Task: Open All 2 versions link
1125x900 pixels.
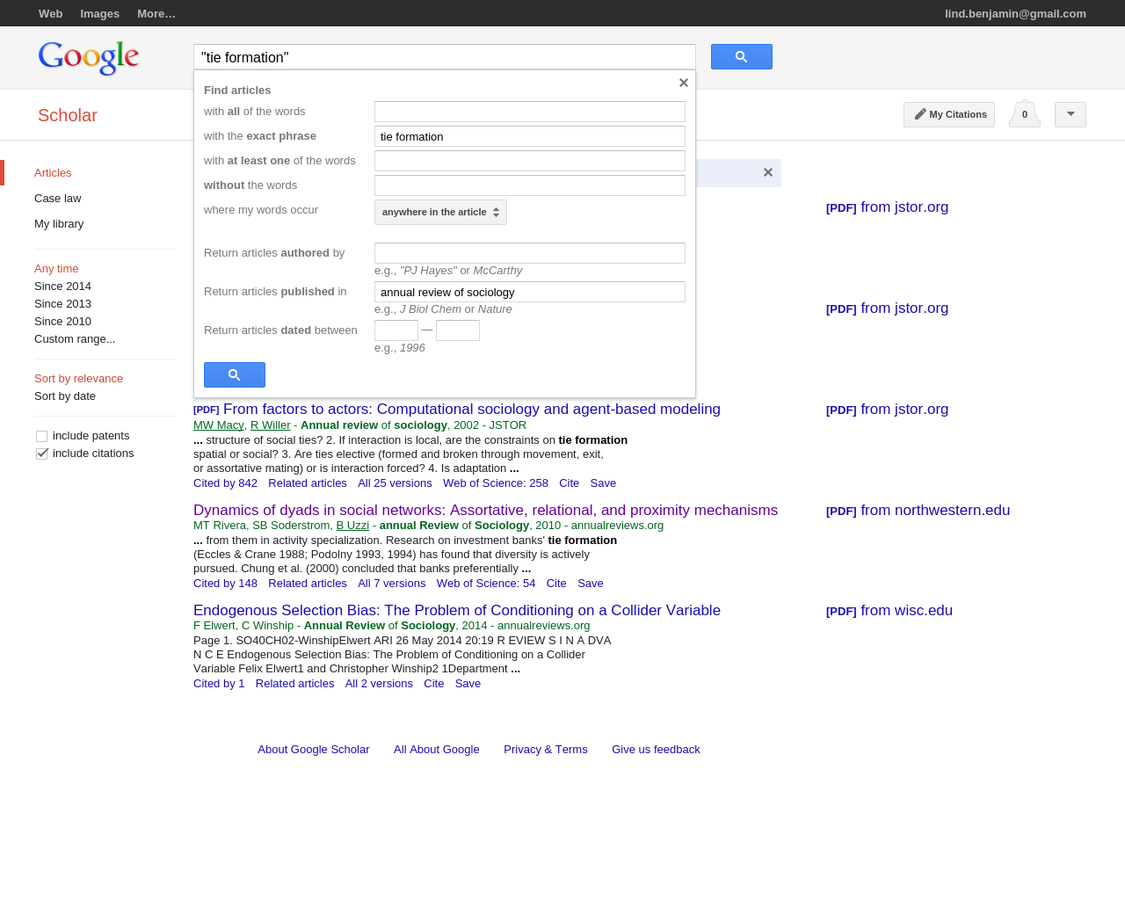Action: coord(379,683)
